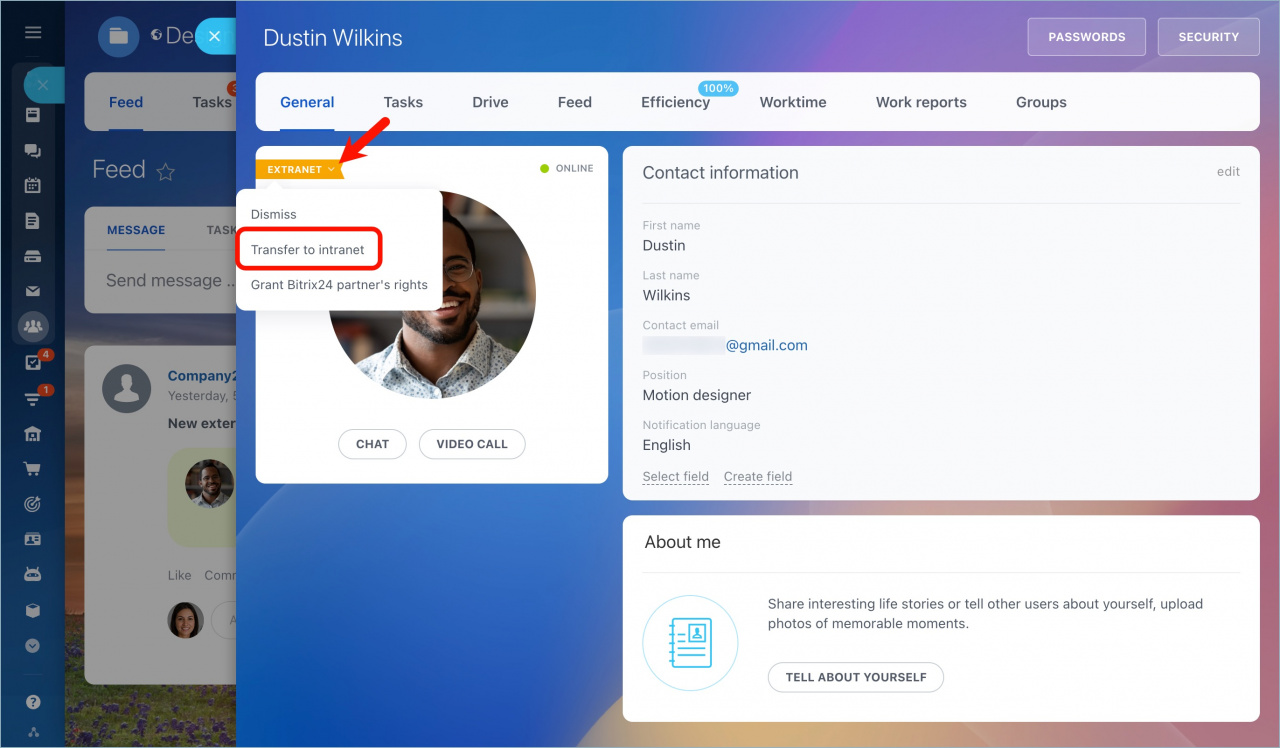This screenshot has height=748, width=1280.
Task: Open the target marketing icon in sidebar
Action: [x=33, y=504]
